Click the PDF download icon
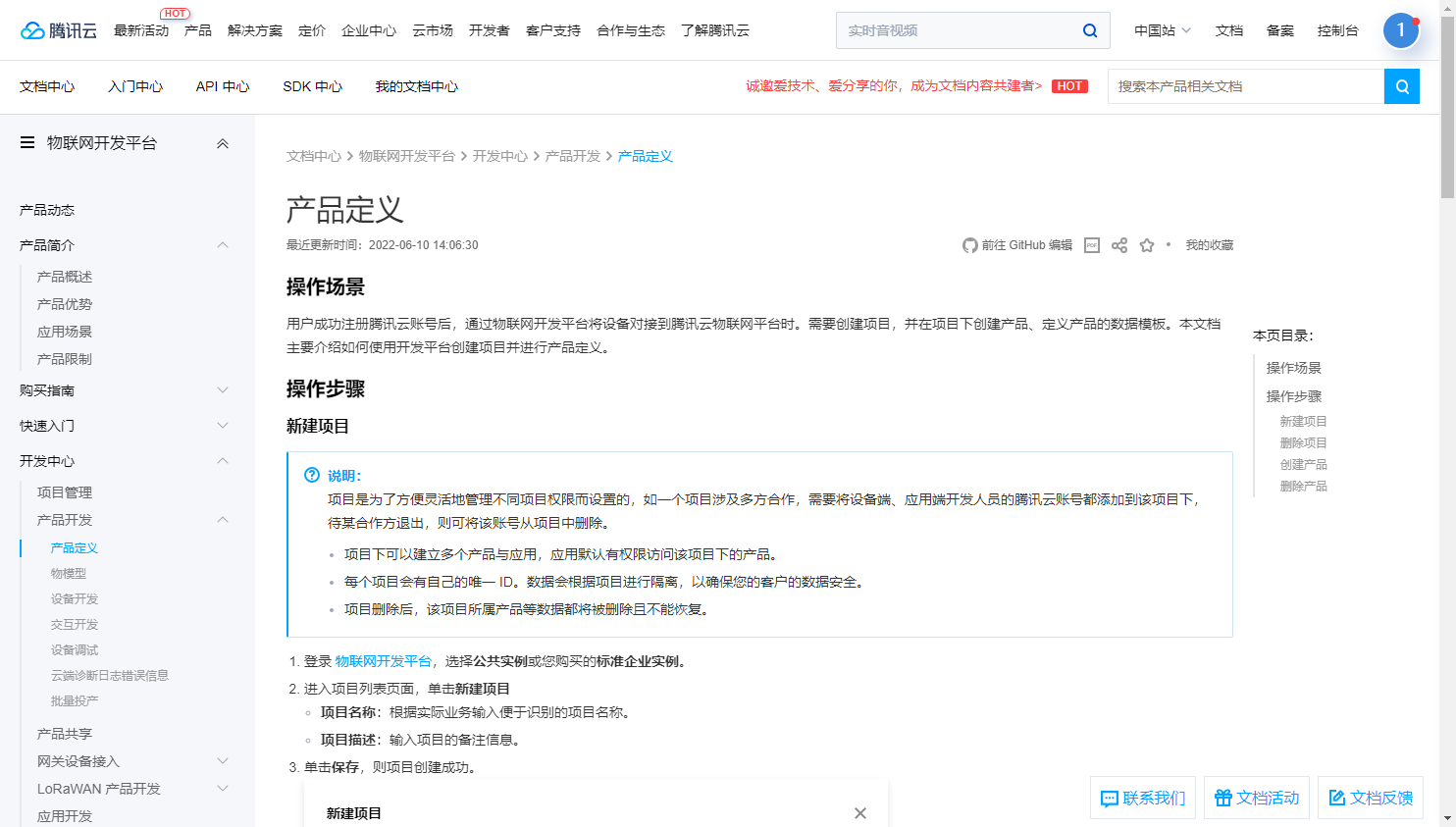This screenshot has width=1456, height=827. click(1092, 245)
